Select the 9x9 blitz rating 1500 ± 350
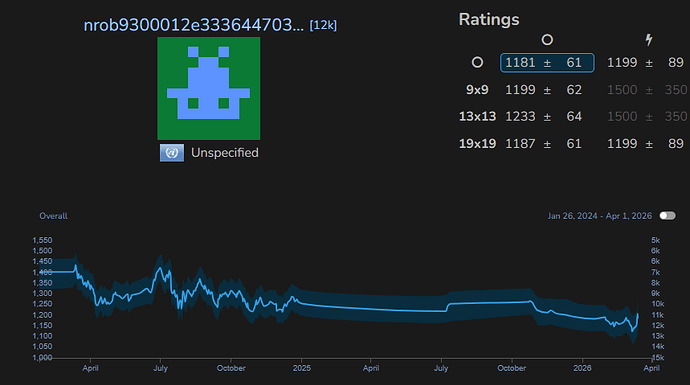 click(647, 90)
